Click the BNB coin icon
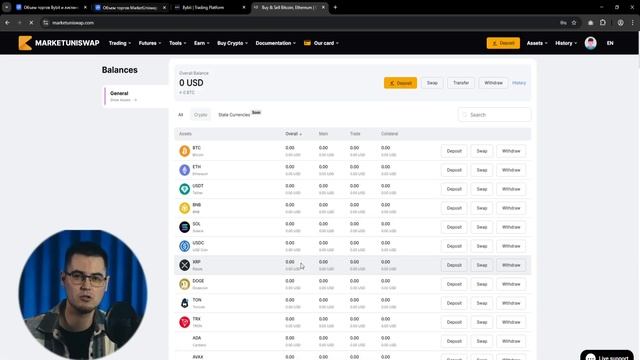This screenshot has width=640, height=360. tap(184, 208)
